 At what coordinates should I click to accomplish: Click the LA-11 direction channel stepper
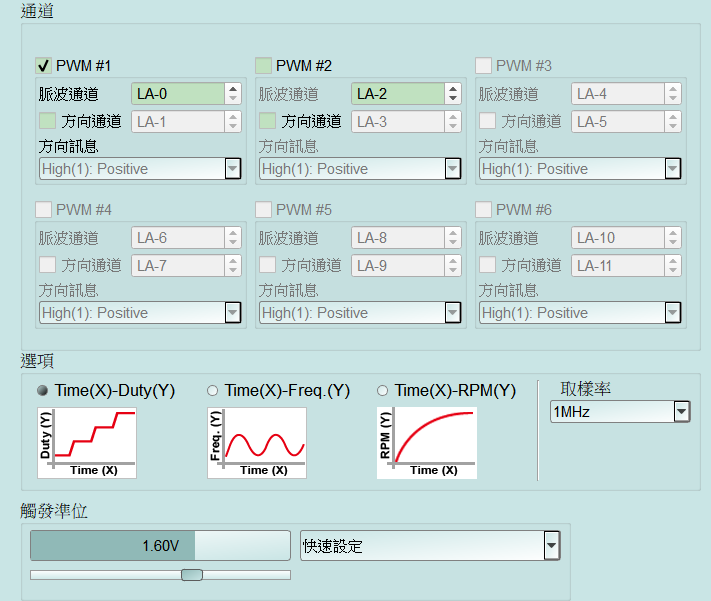(x=673, y=265)
